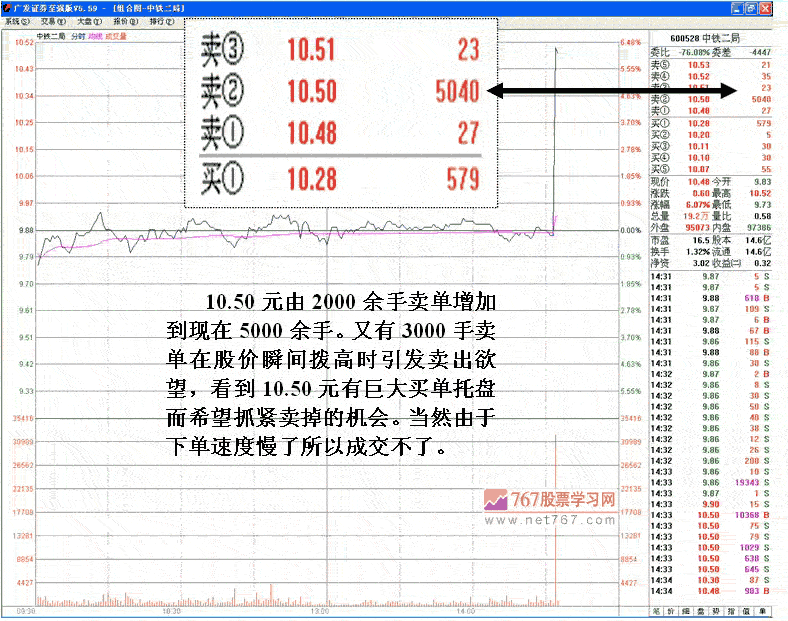Open the 报价 menu
This screenshot has width=788, height=621.
(122, 20)
